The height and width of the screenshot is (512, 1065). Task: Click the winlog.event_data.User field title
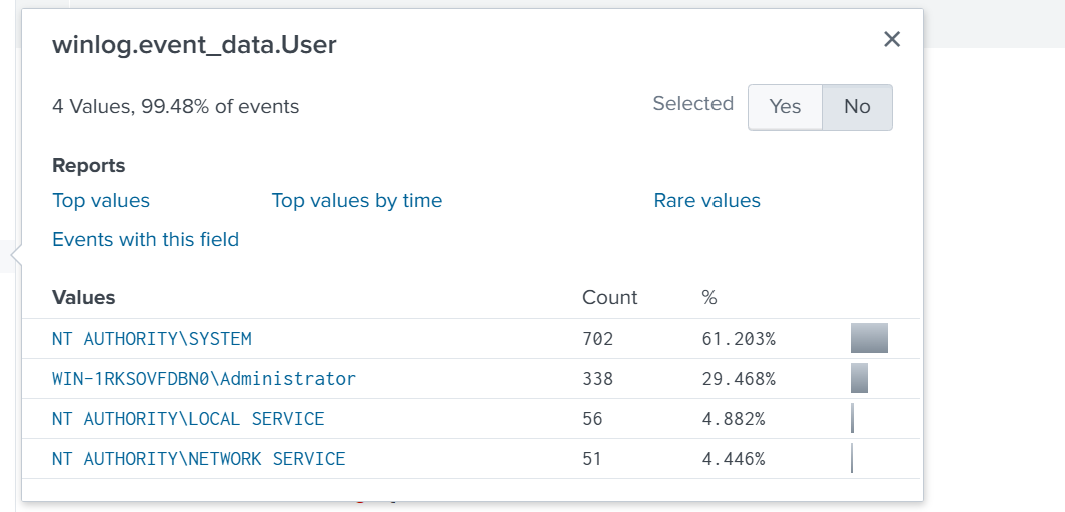(194, 45)
